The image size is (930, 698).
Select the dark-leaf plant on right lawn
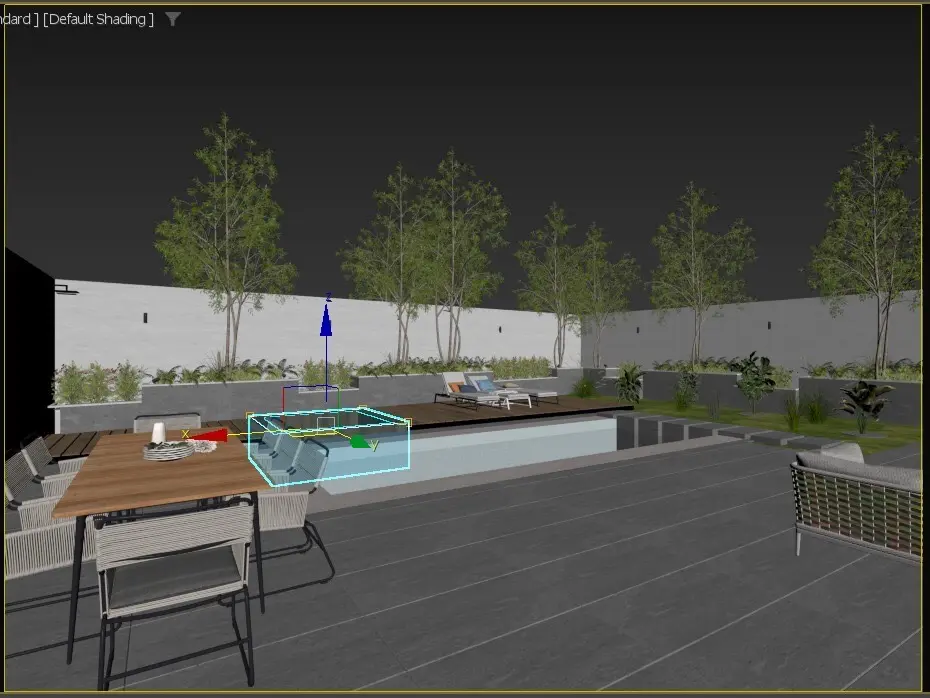864,401
